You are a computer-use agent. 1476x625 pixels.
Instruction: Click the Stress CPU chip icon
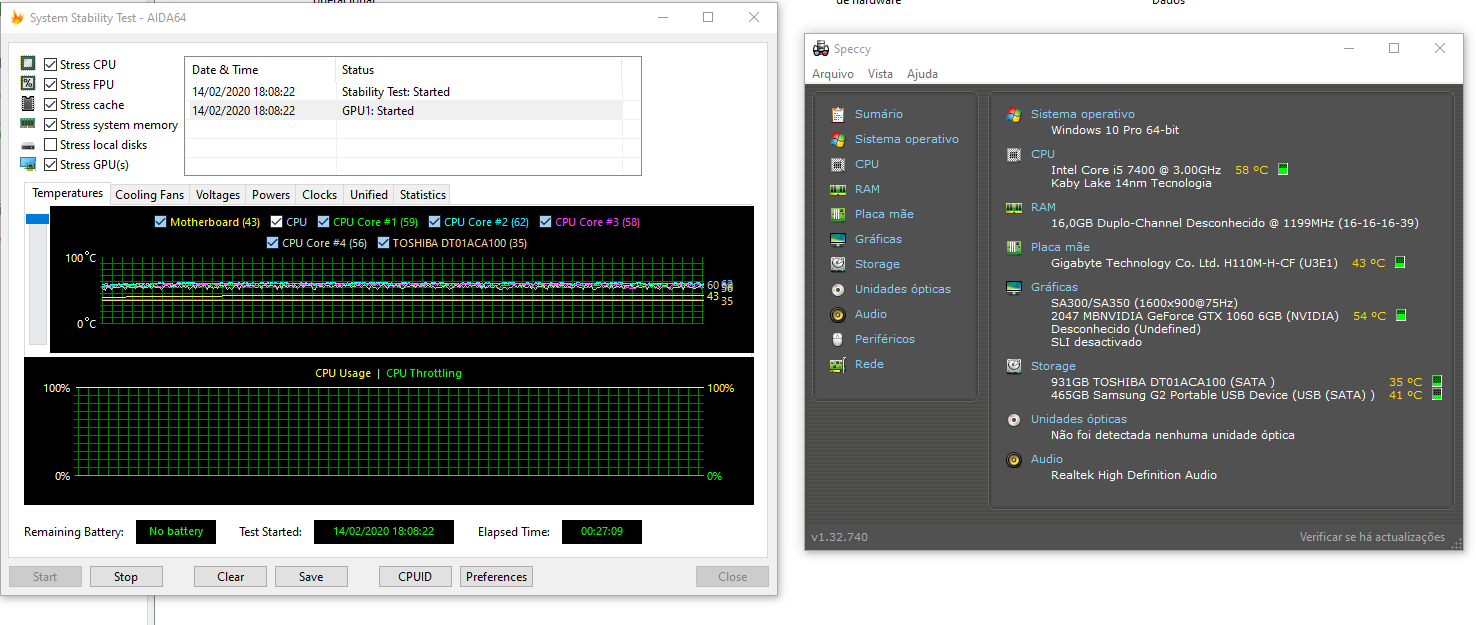28,64
